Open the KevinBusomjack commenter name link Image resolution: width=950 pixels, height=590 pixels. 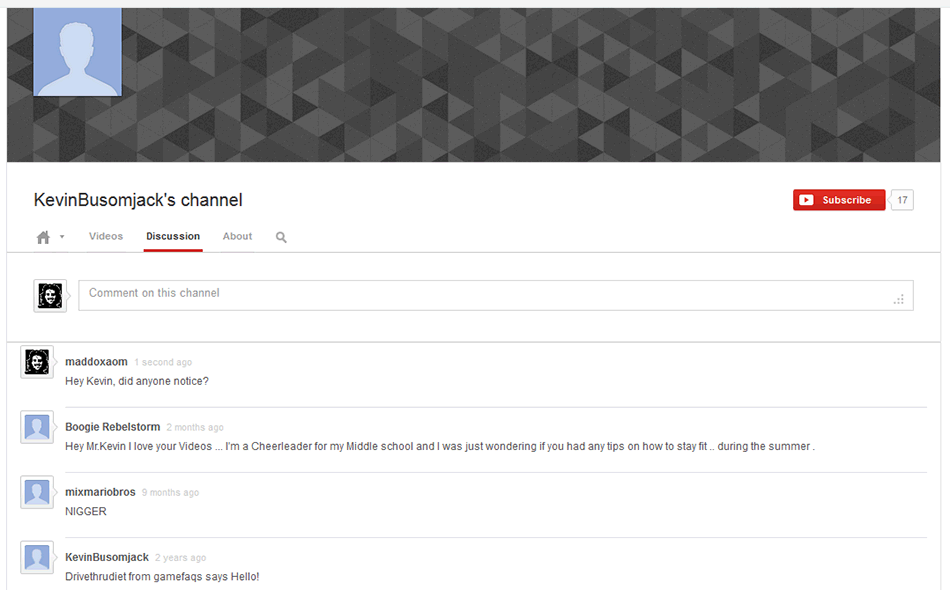click(107, 557)
